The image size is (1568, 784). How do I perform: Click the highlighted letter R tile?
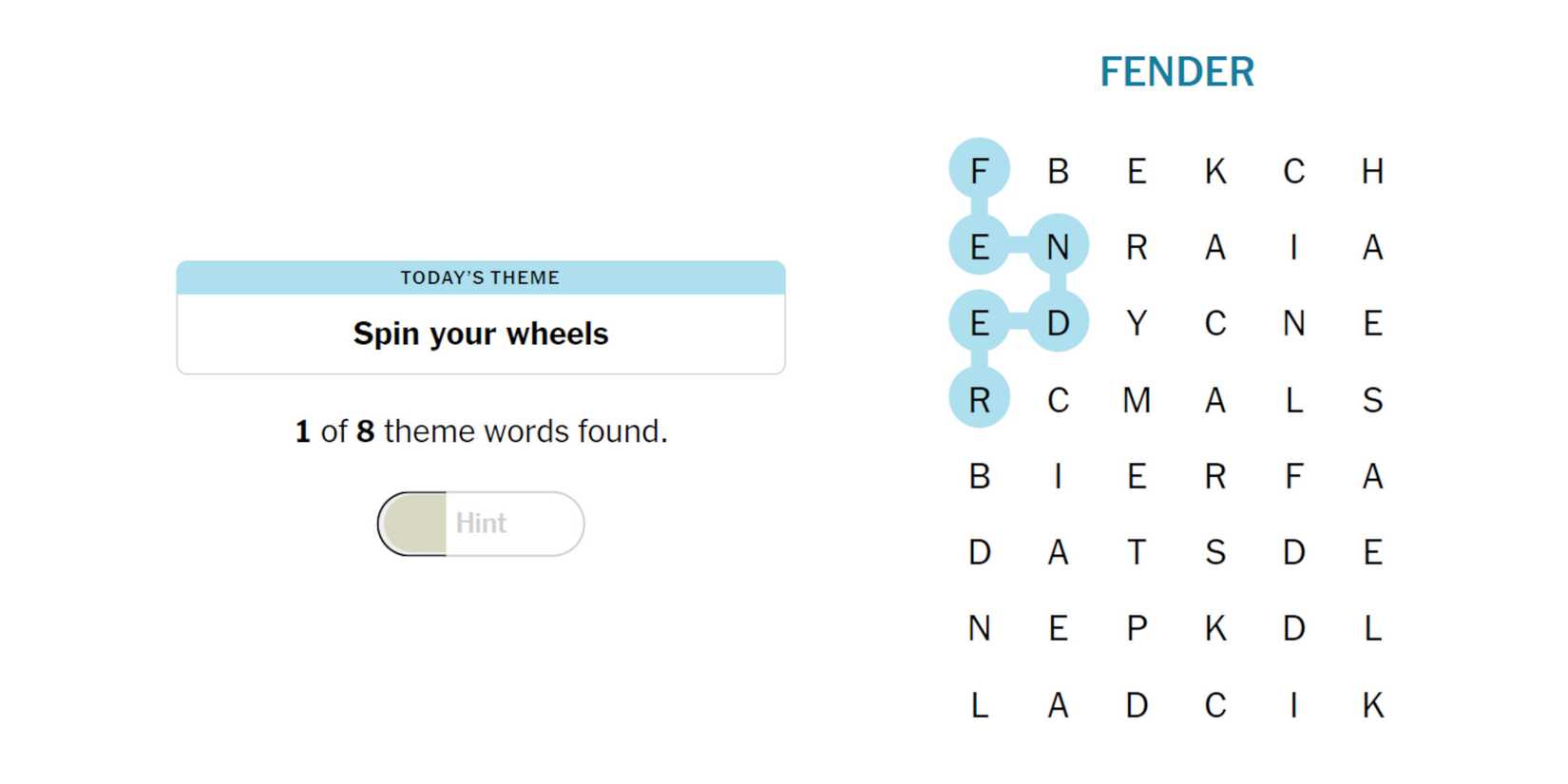(979, 400)
